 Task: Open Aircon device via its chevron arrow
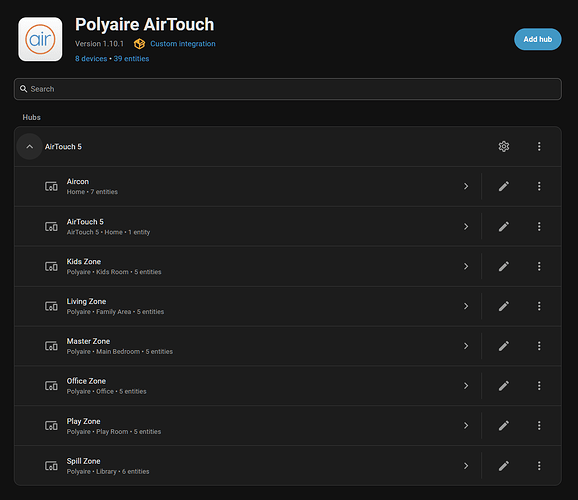click(466, 186)
